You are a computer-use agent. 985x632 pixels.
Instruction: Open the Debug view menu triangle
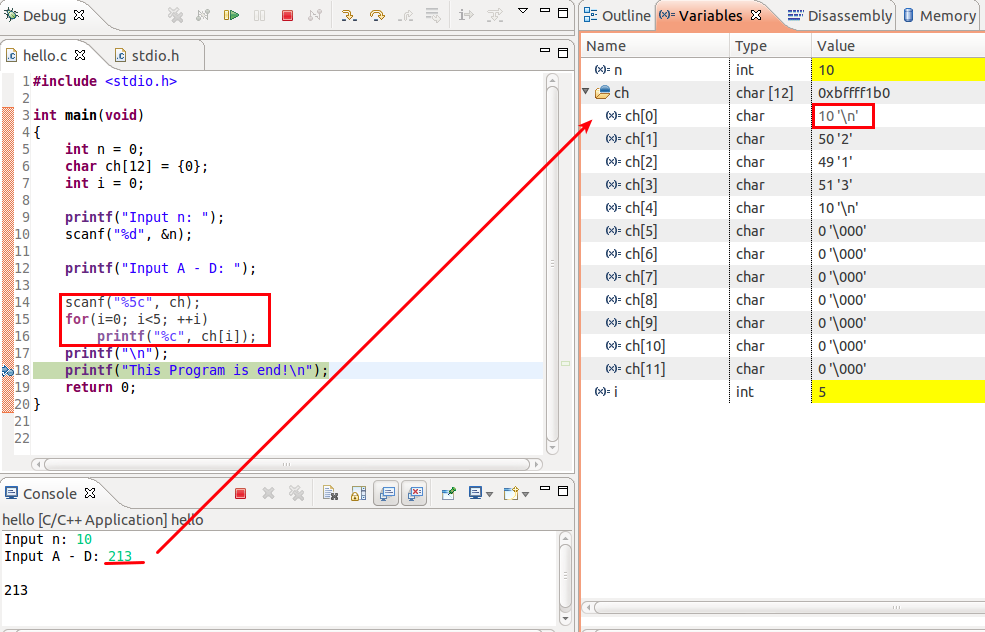523,11
